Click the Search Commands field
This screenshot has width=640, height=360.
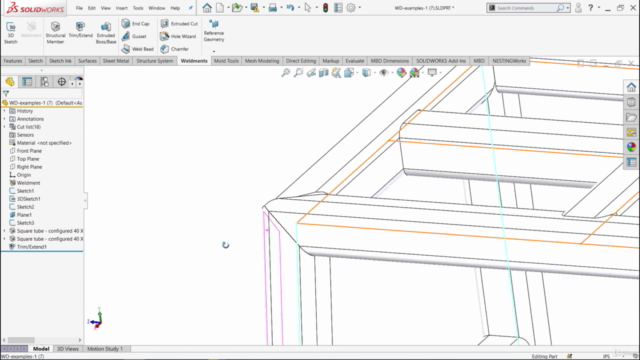528,8
